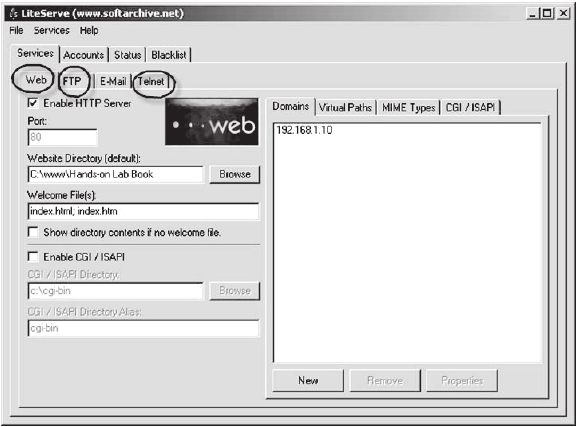
Task: Switch to the Status tab
Action: tap(127, 55)
